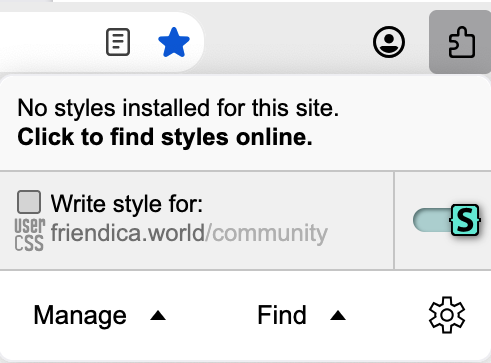Expand the Find dropdown arrow
Image resolution: width=491 pixels, height=363 pixels.
click(x=338, y=315)
